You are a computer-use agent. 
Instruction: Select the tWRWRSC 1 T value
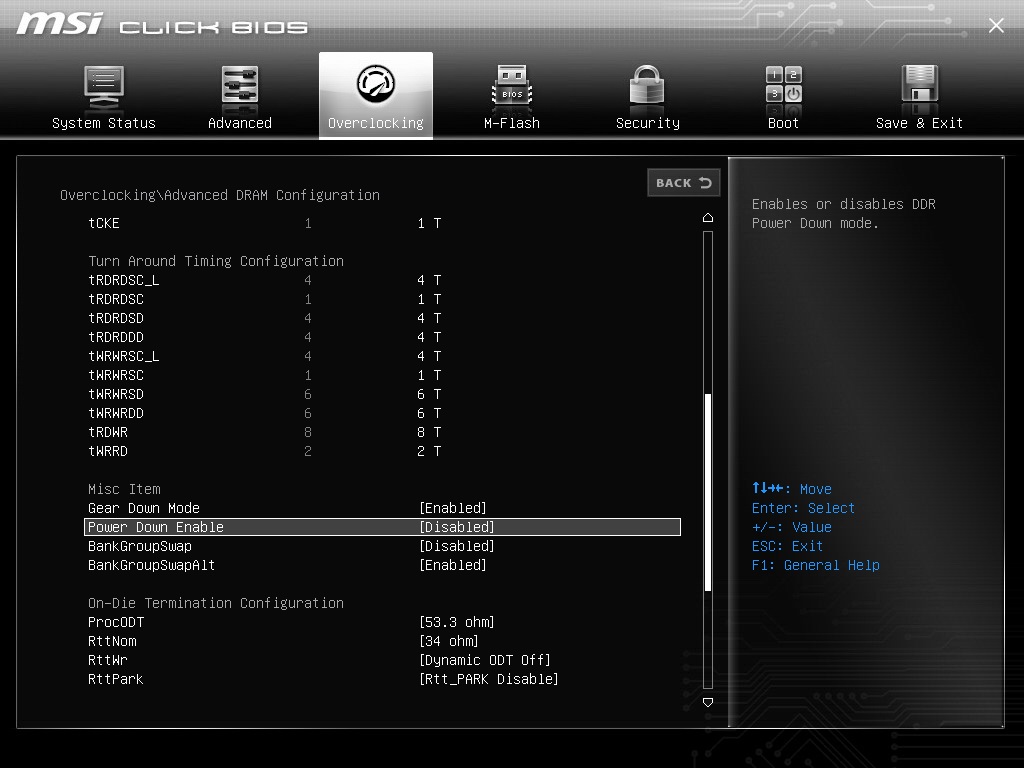pyautogui.click(x=429, y=375)
